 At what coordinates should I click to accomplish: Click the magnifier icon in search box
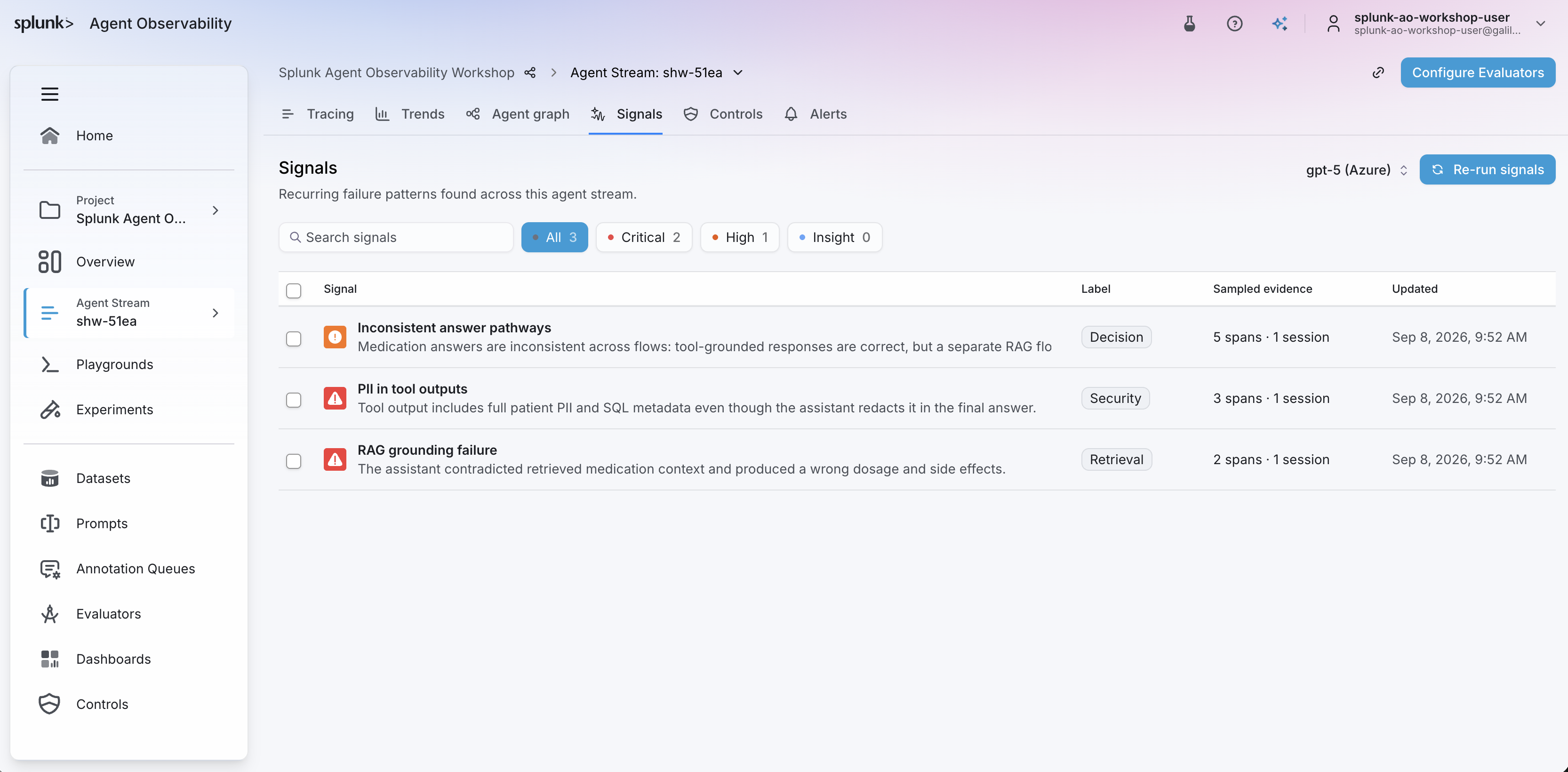[295, 237]
